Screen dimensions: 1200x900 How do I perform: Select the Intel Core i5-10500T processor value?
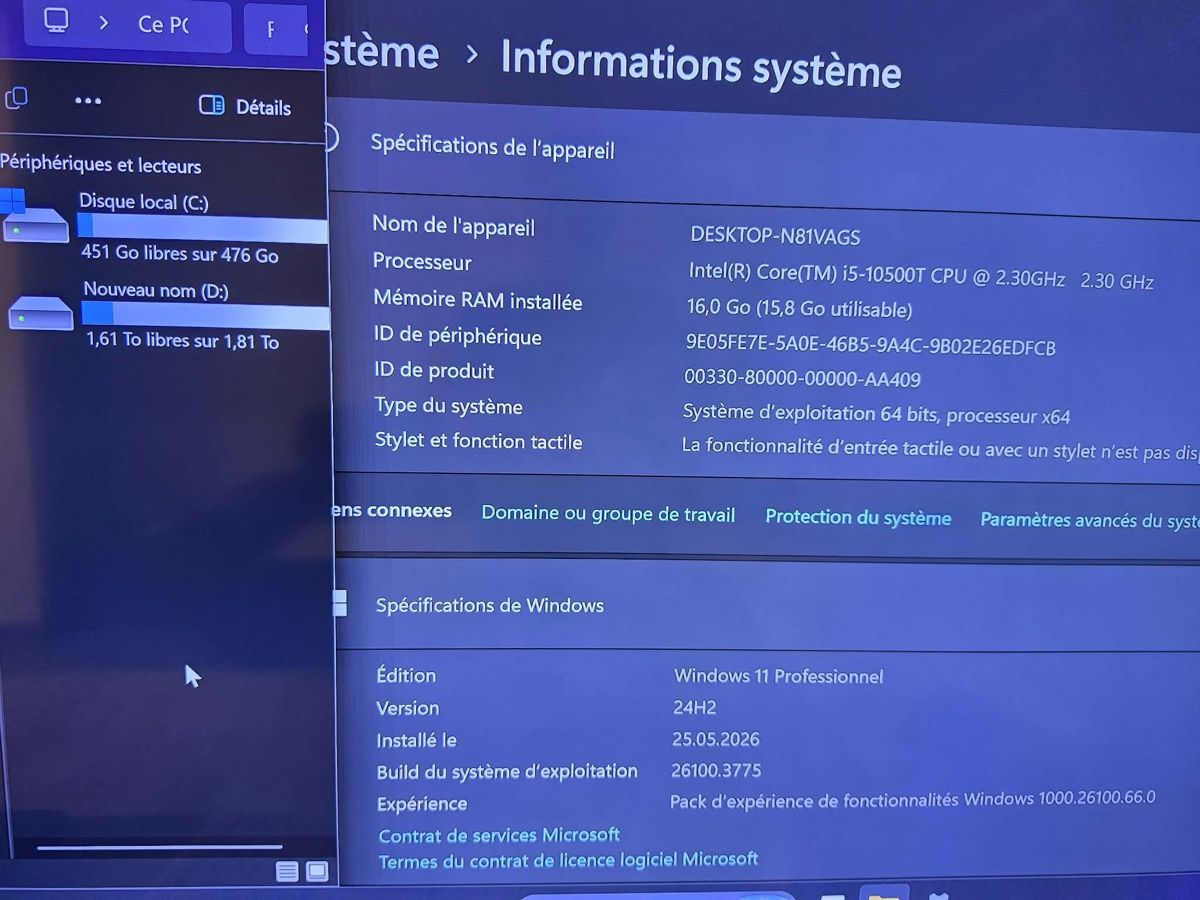(x=921, y=276)
